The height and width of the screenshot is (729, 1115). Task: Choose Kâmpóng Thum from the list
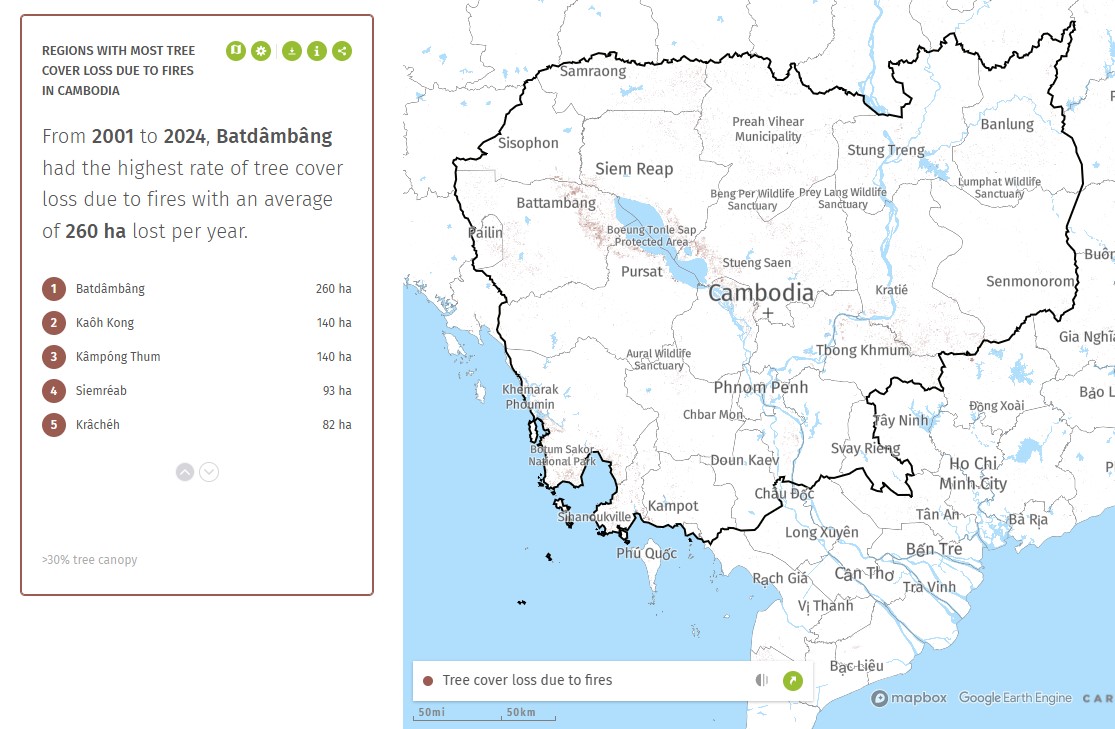[118, 357]
